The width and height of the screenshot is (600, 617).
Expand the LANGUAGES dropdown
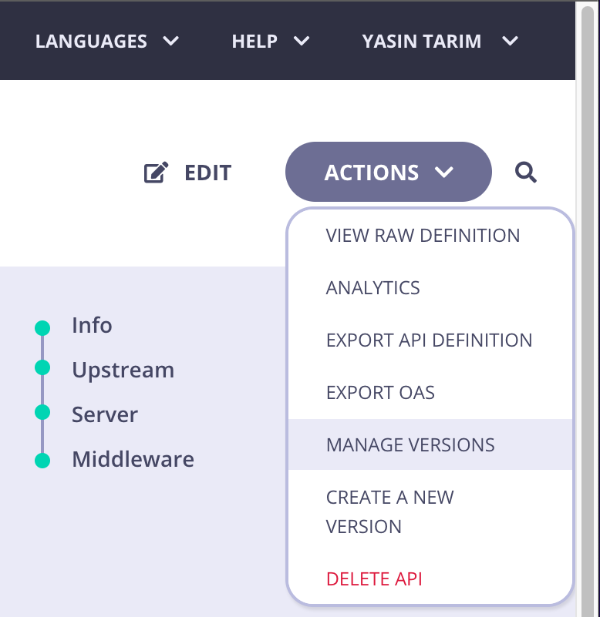(107, 41)
